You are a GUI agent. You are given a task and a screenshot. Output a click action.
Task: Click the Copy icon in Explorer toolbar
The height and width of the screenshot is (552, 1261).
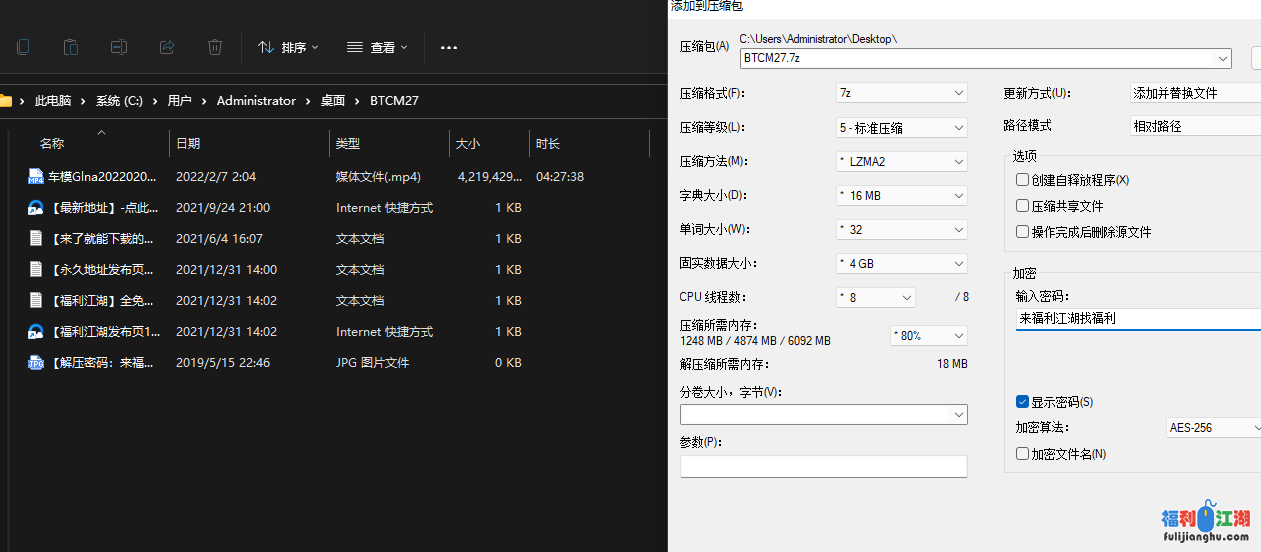point(23,47)
